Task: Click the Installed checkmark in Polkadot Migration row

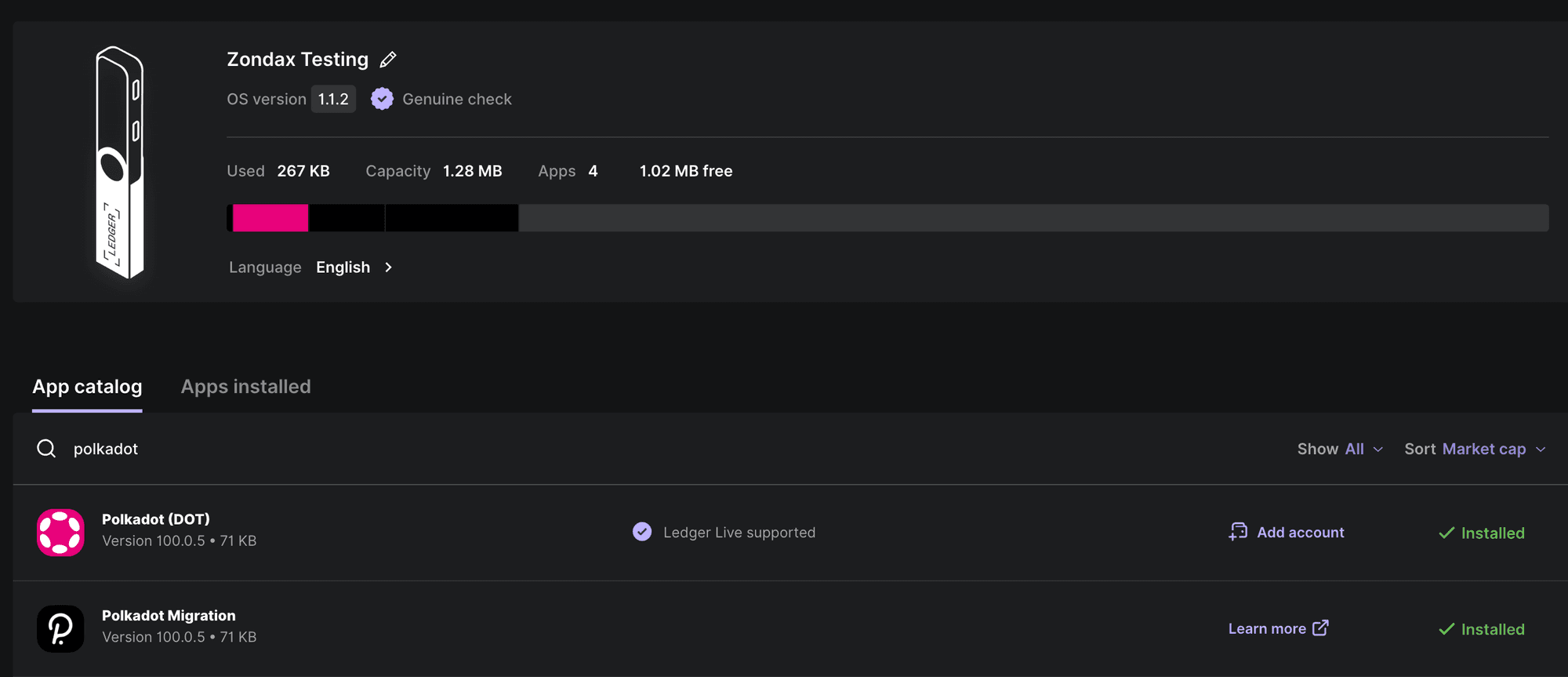Action: [1446, 629]
